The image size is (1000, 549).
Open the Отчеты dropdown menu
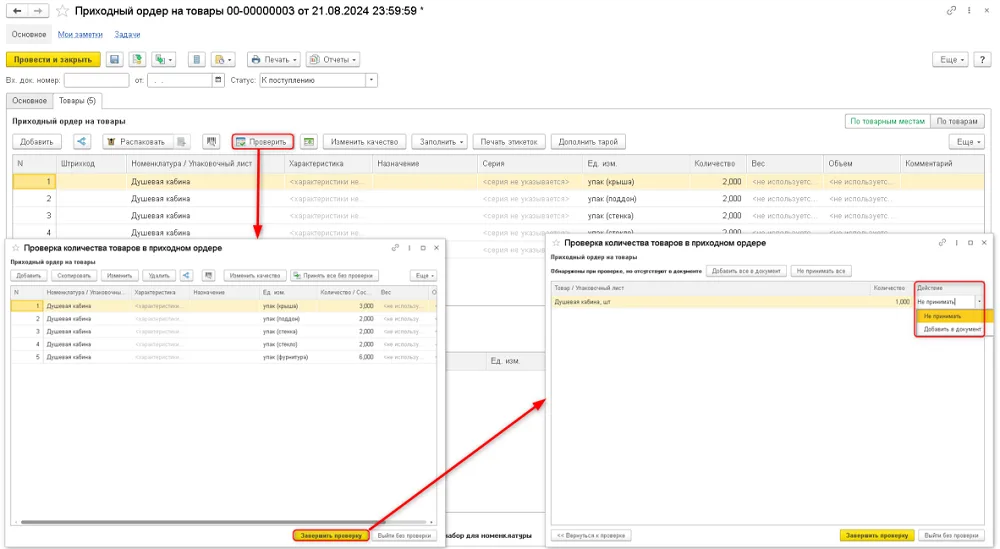[333, 59]
